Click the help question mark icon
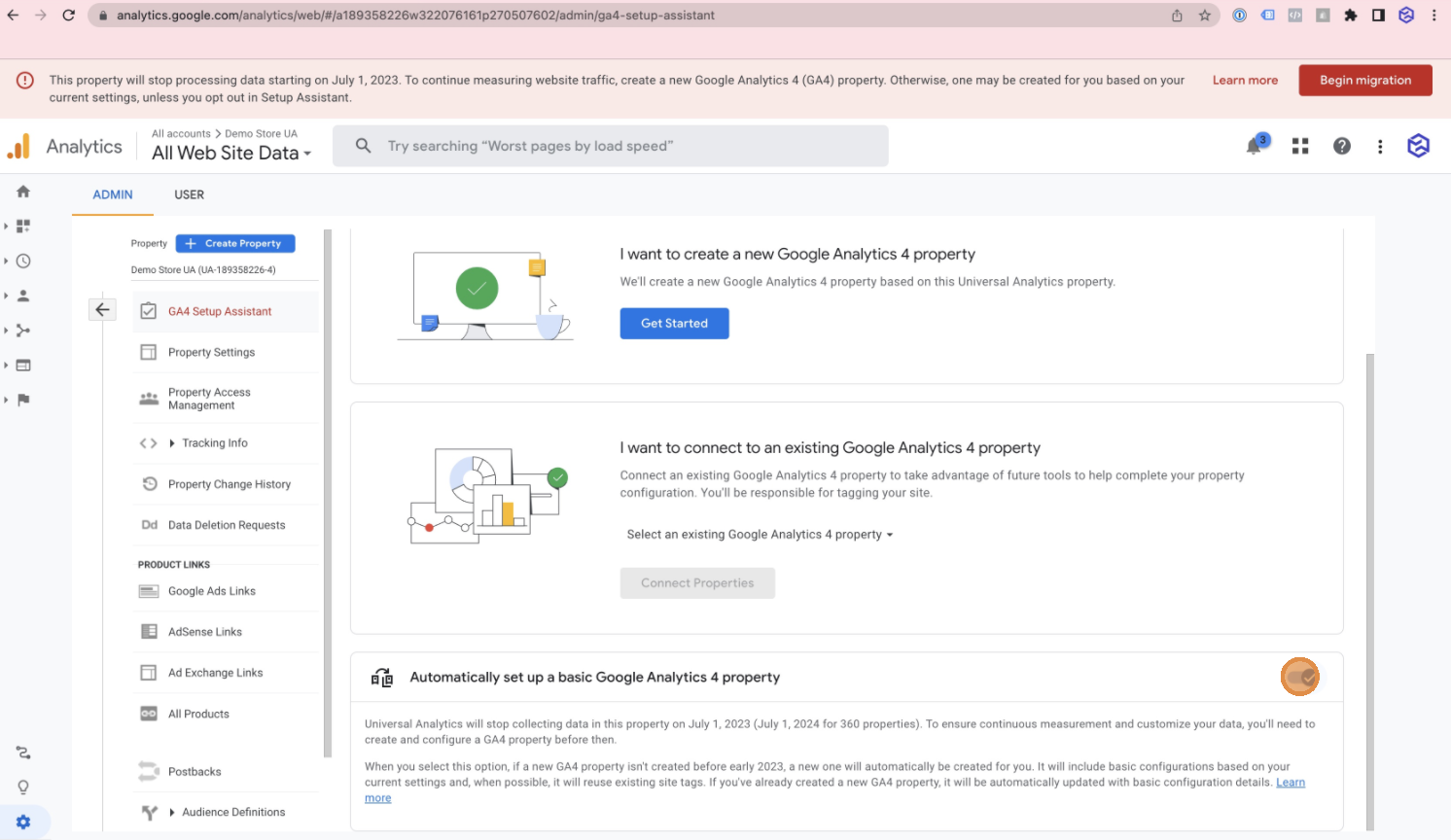The width and height of the screenshot is (1451, 840). tap(1341, 146)
